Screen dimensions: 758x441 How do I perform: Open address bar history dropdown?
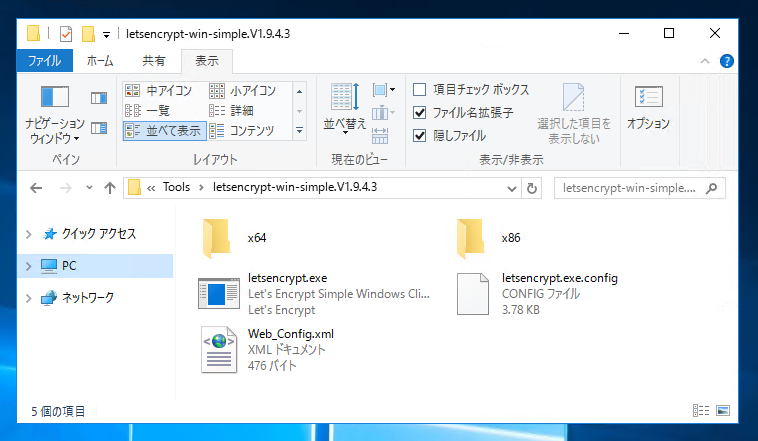[512, 188]
